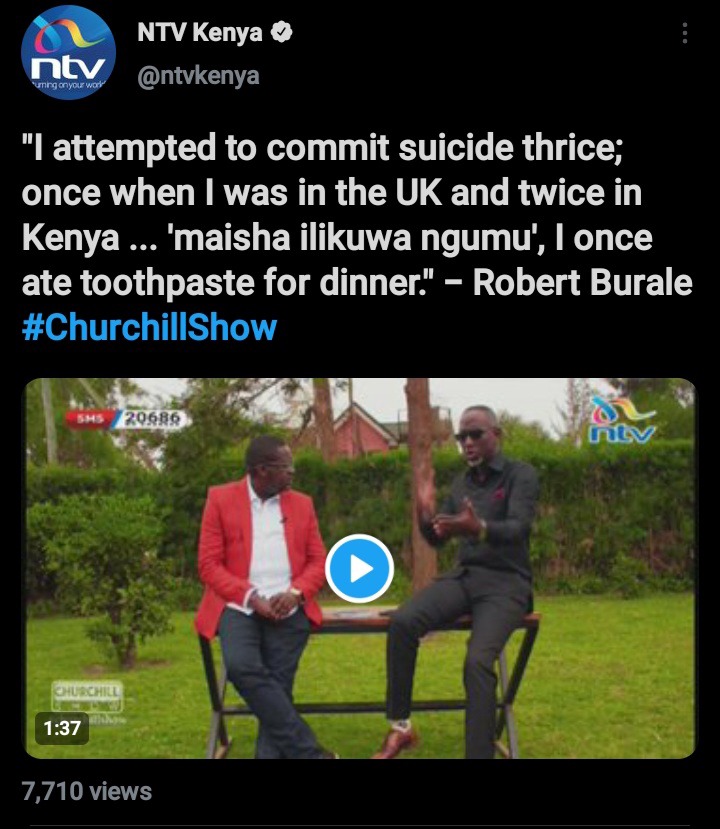Play the video with the blue play button
The image size is (720, 829).
pyautogui.click(x=359, y=568)
